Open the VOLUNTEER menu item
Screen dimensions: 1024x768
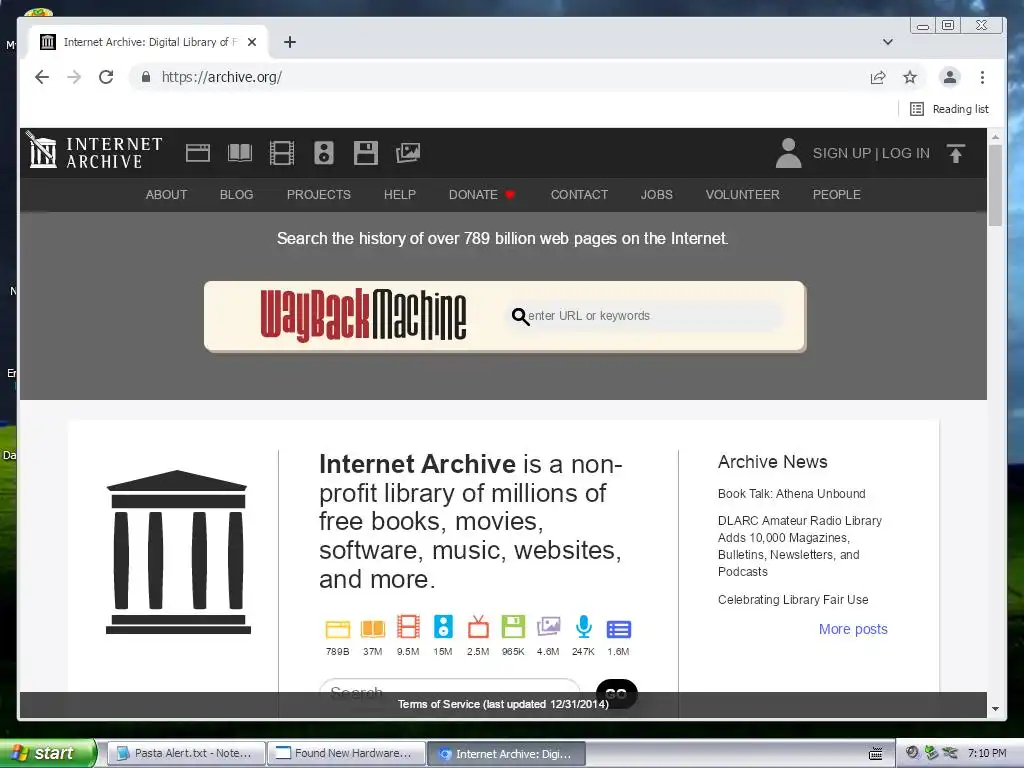point(743,195)
